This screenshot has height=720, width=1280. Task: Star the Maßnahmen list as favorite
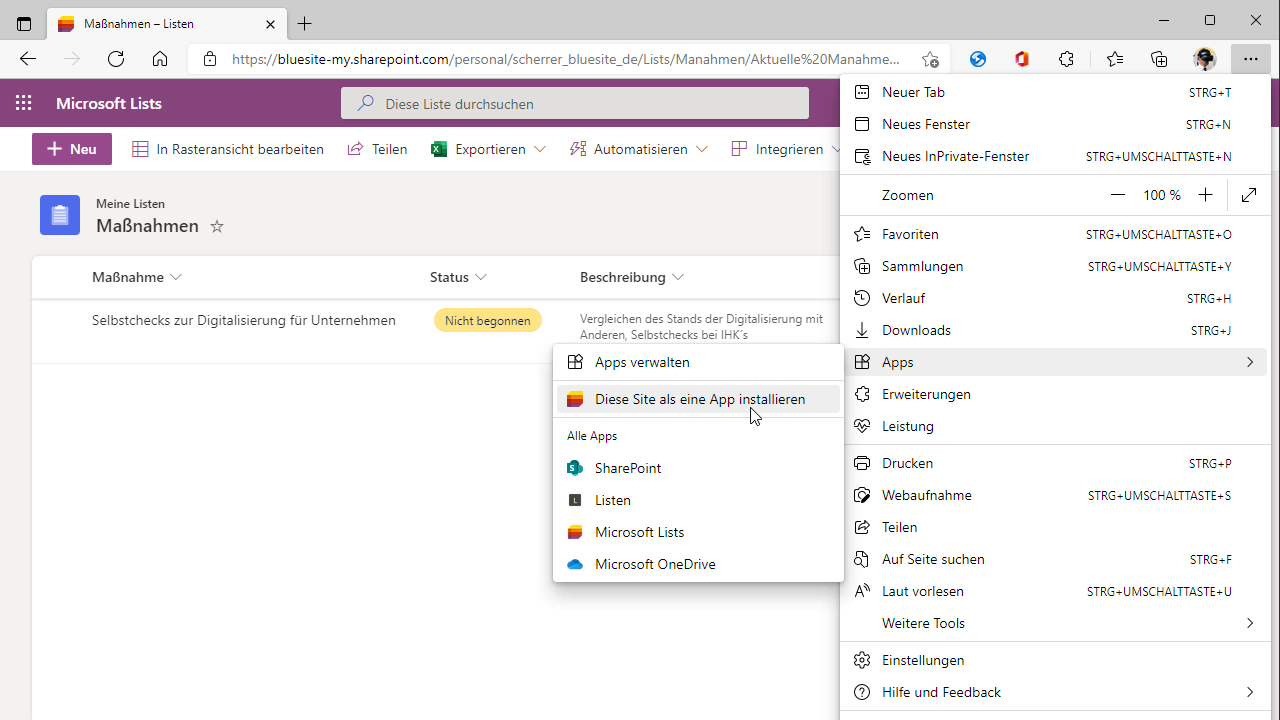coord(217,227)
